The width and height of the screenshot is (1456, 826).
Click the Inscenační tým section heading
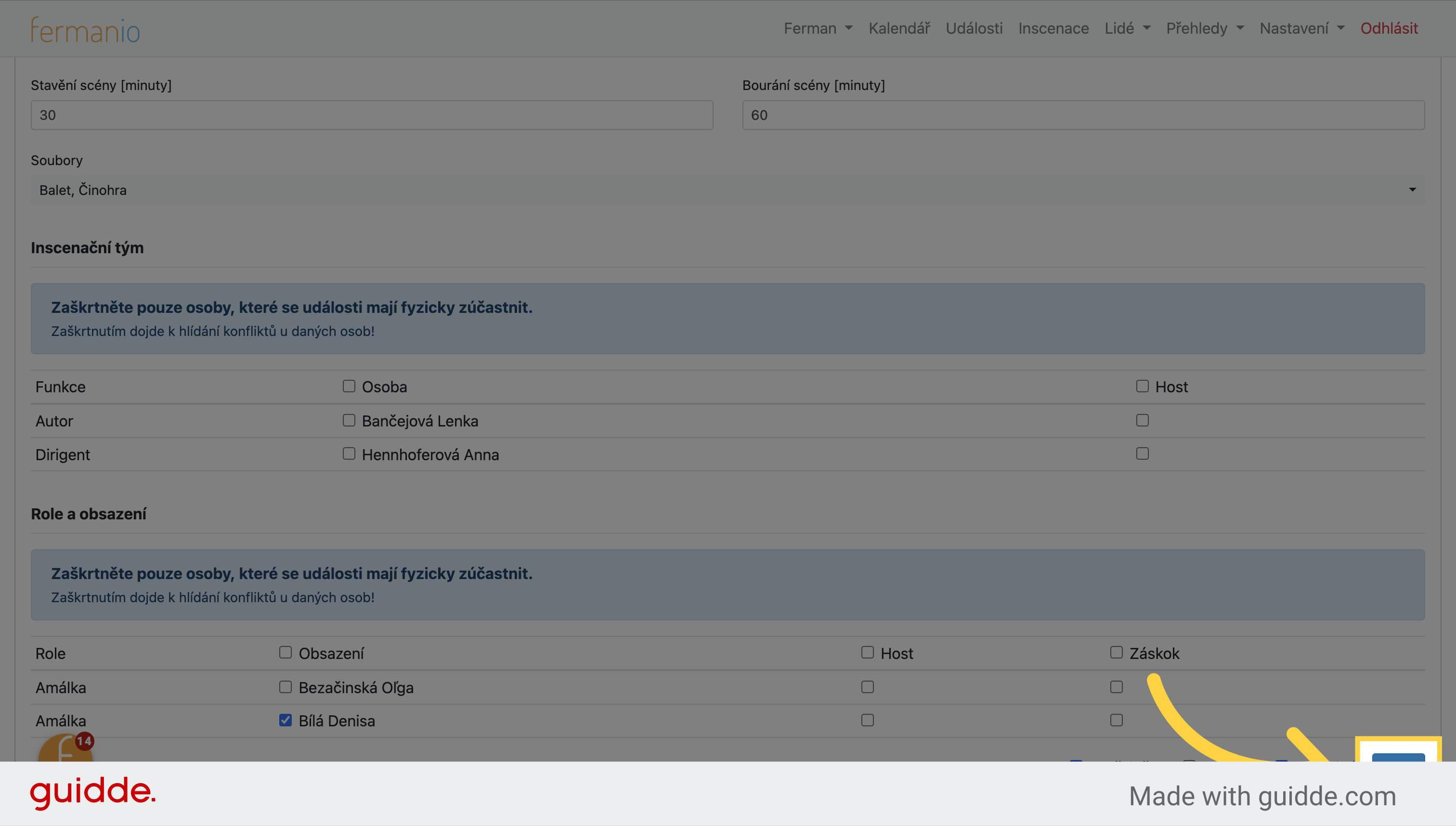pyautogui.click(x=87, y=248)
